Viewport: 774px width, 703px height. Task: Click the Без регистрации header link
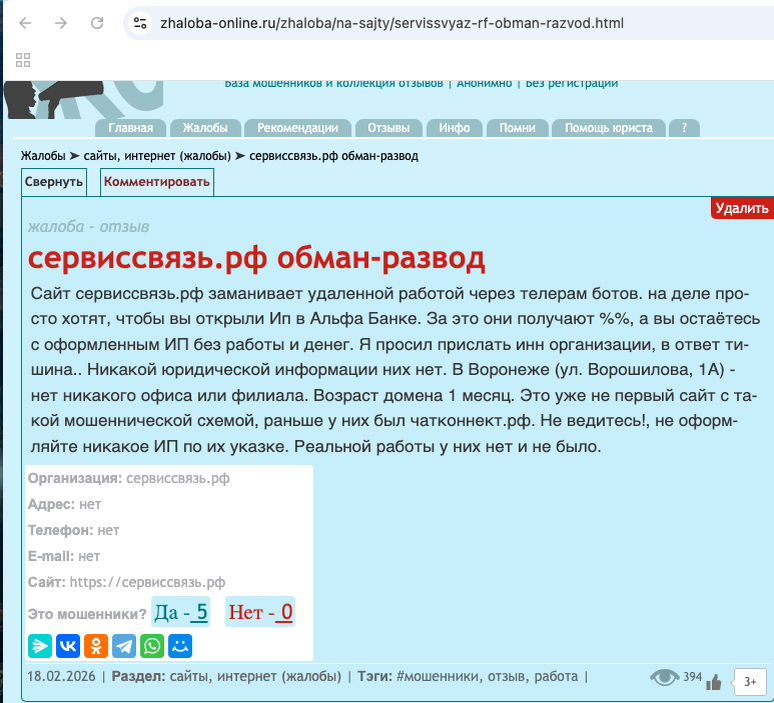pos(572,84)
